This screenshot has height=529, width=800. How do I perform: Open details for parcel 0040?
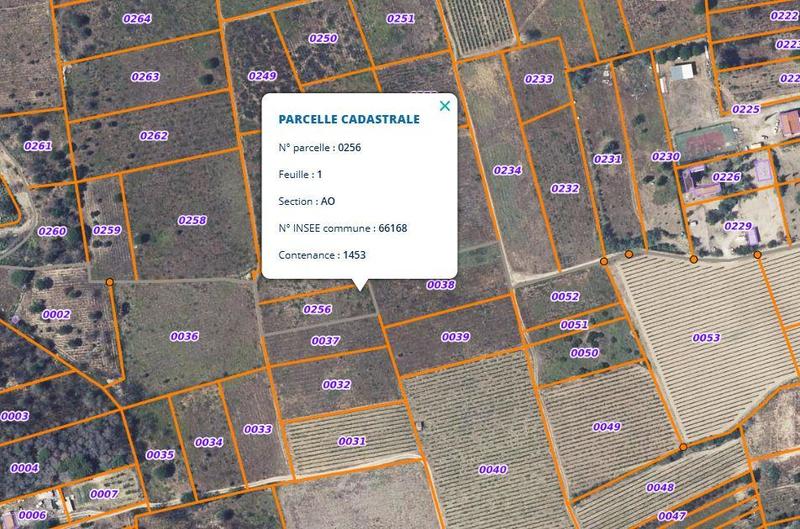(492, 469)
